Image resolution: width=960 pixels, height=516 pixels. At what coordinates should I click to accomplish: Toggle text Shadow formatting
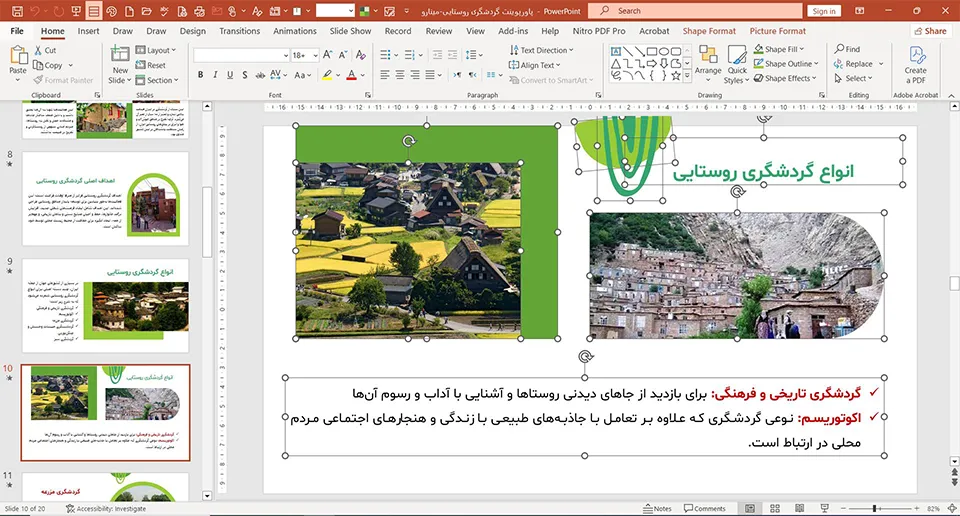pos(244,75)
